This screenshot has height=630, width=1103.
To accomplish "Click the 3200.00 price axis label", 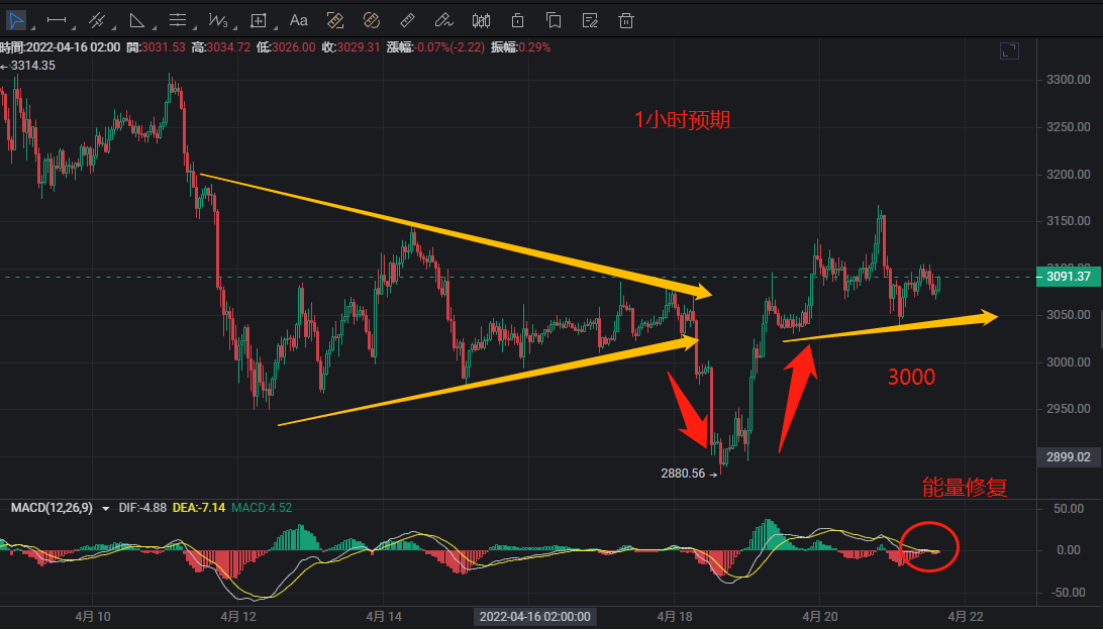I will point(1068,174).
